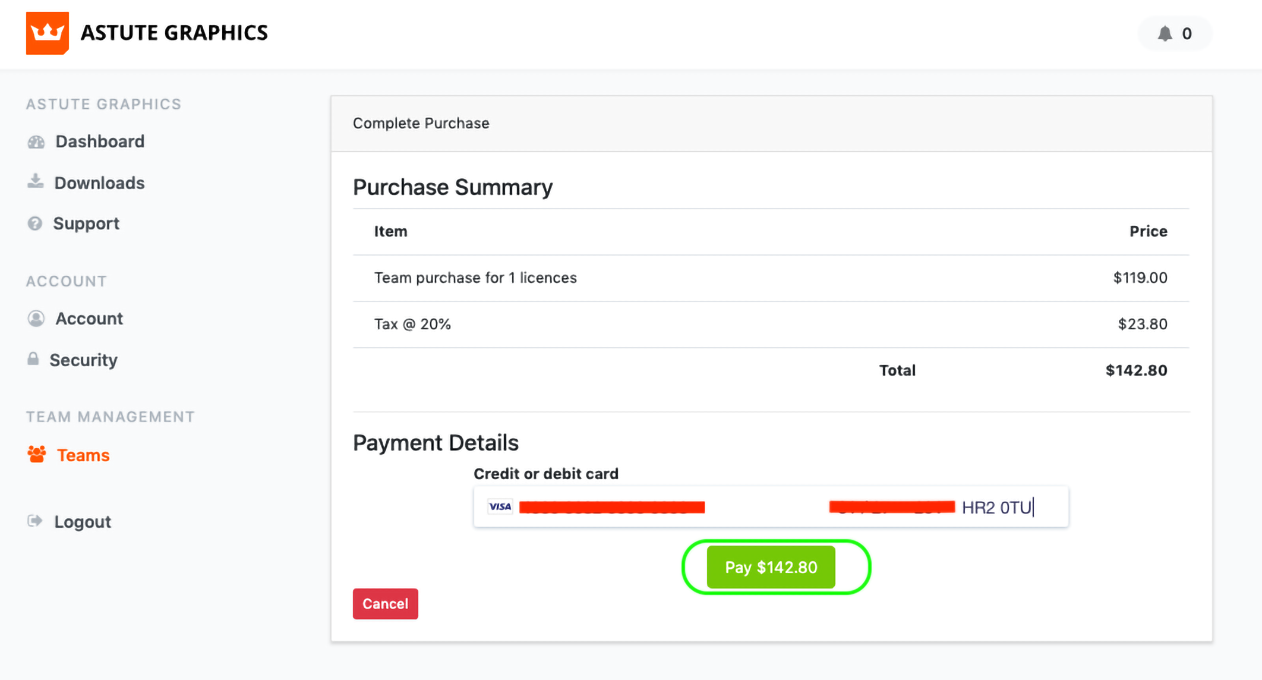Viewport: 1262px width, 680px height.
Task: Click the Downloads arrow icon in sidebar
Action: (x=36, y=182)
